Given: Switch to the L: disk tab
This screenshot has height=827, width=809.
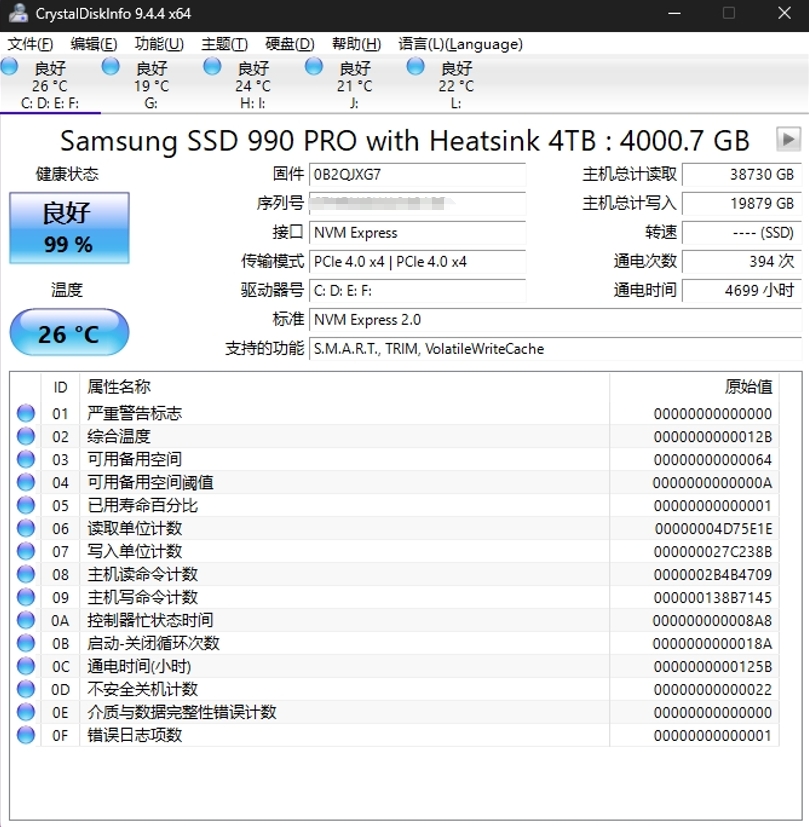Looking at the screenshot, I should (x=456, y=84).
